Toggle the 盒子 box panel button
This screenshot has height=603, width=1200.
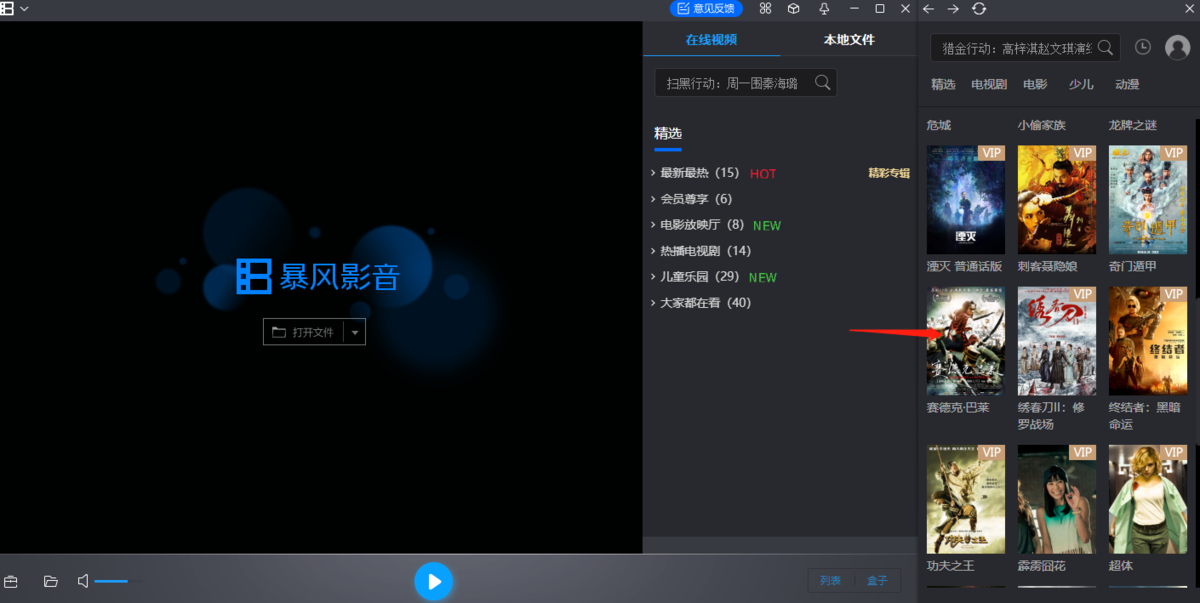coord(877,580)
